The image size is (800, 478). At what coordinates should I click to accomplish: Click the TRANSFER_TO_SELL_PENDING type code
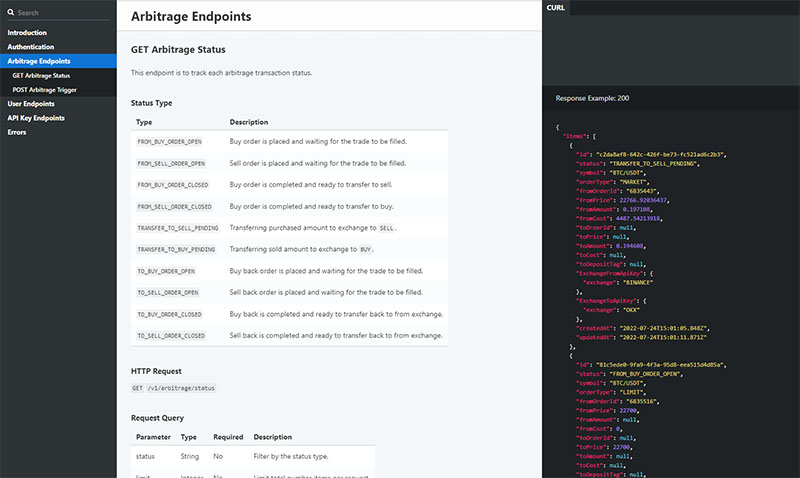coord(176,228)
